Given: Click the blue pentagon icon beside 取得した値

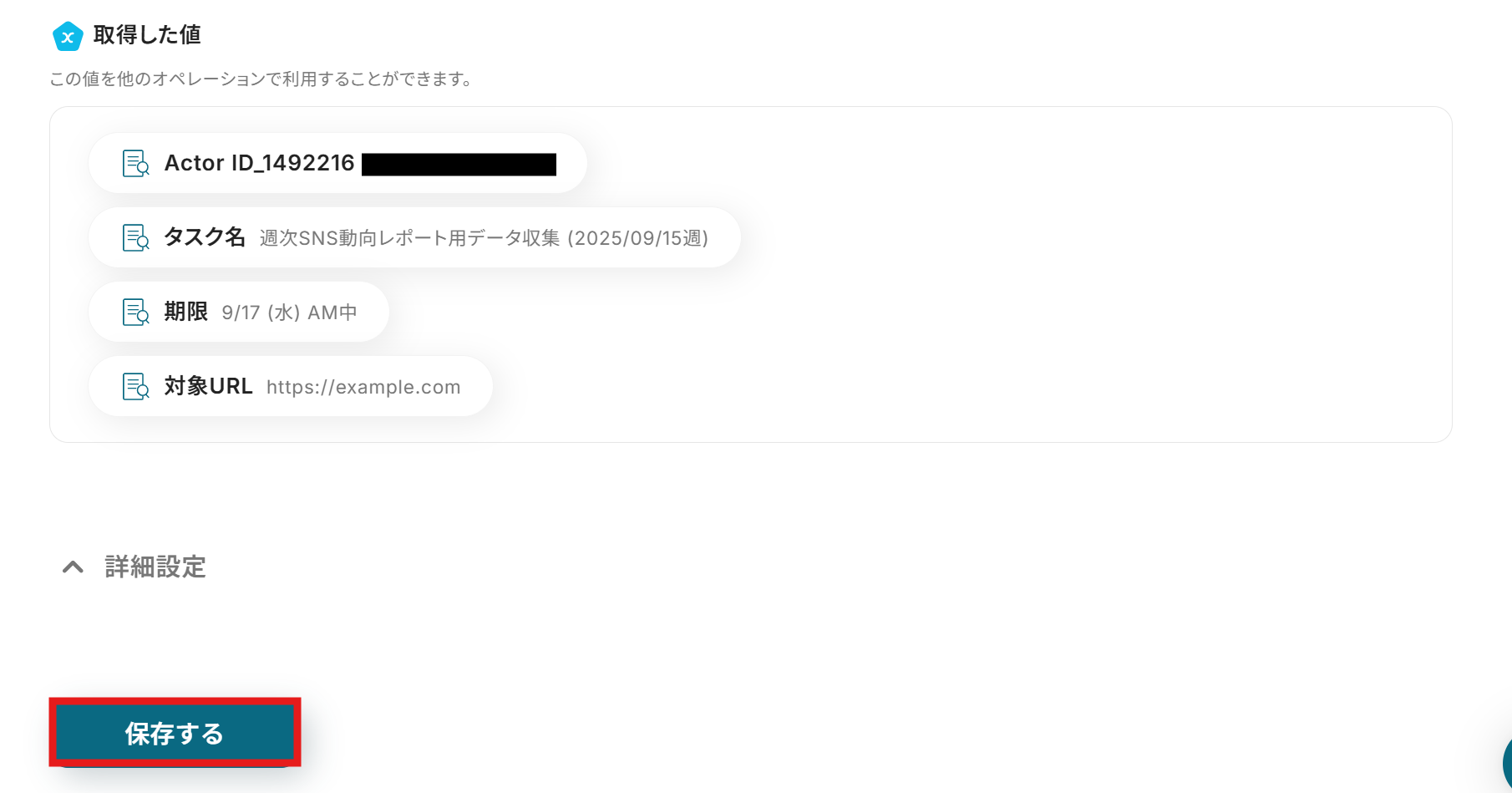Looking at the screenshot, I should pyautogui.click(x=67, y=36).
